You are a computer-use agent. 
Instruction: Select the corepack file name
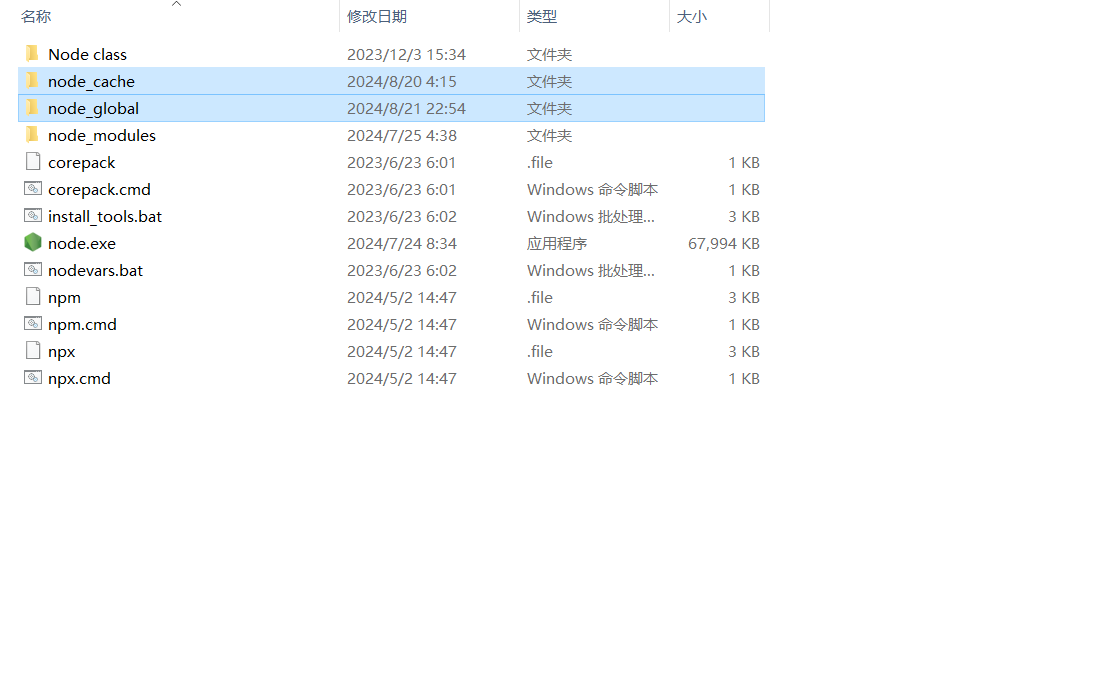[x=81, y=162]
